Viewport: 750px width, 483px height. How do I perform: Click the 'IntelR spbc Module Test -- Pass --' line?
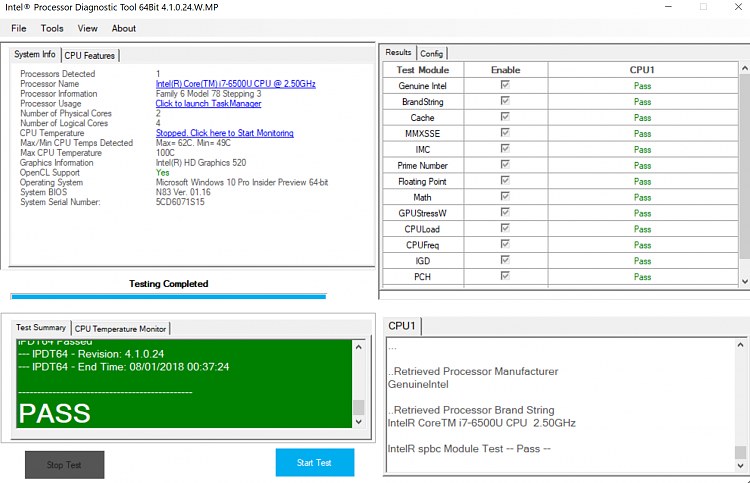coord(469,449)
